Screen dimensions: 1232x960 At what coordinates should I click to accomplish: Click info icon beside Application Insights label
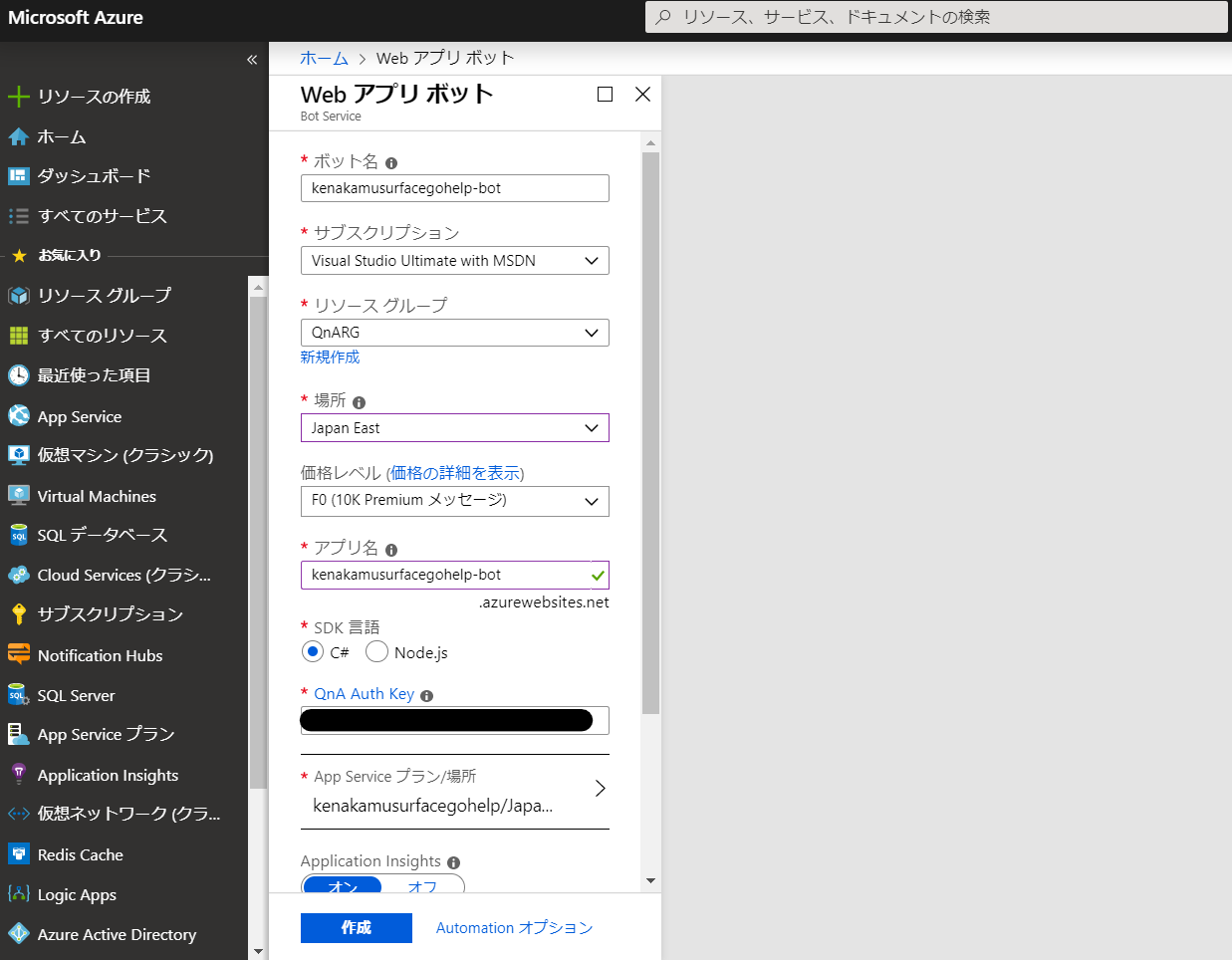[x=453, y=863]
